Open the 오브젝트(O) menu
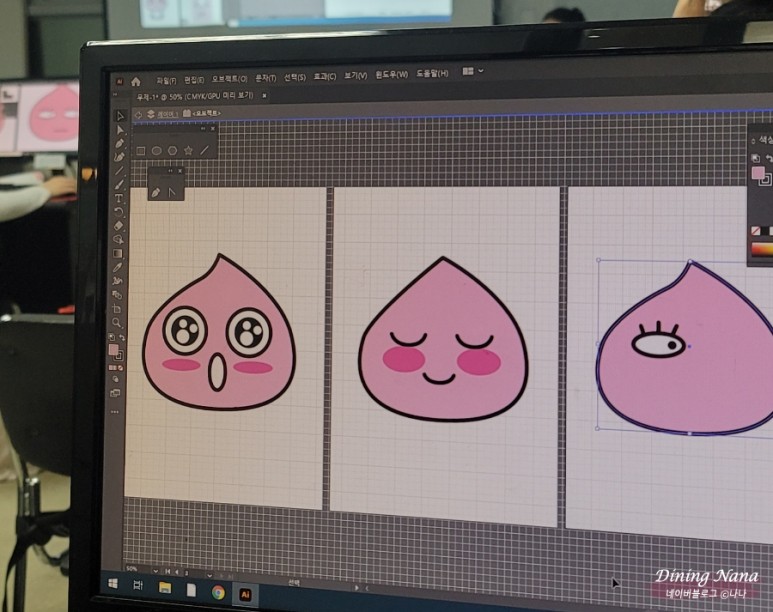This screenshot has height=612, width=773. [230, 79]
